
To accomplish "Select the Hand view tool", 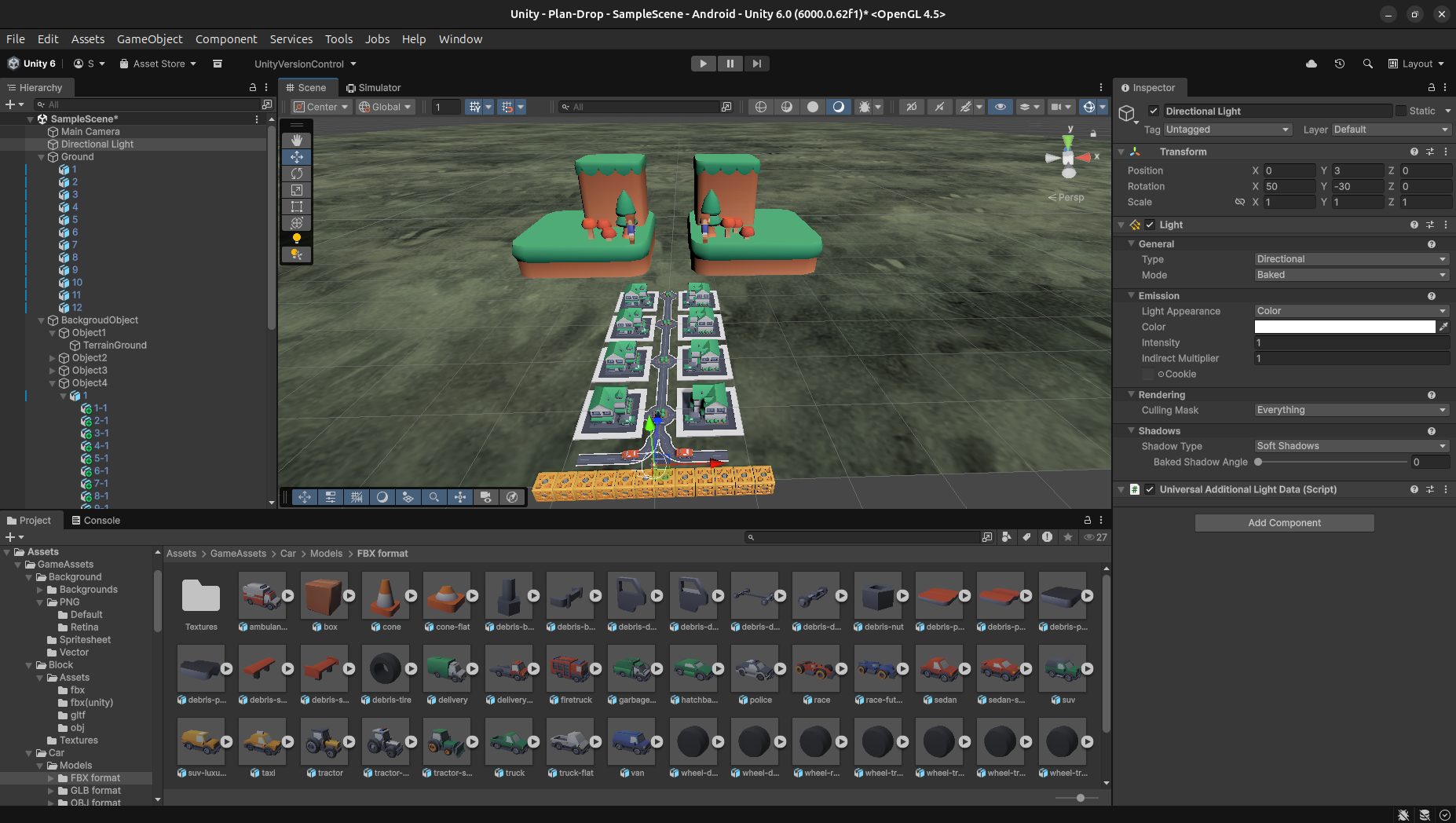I will 296,141.
